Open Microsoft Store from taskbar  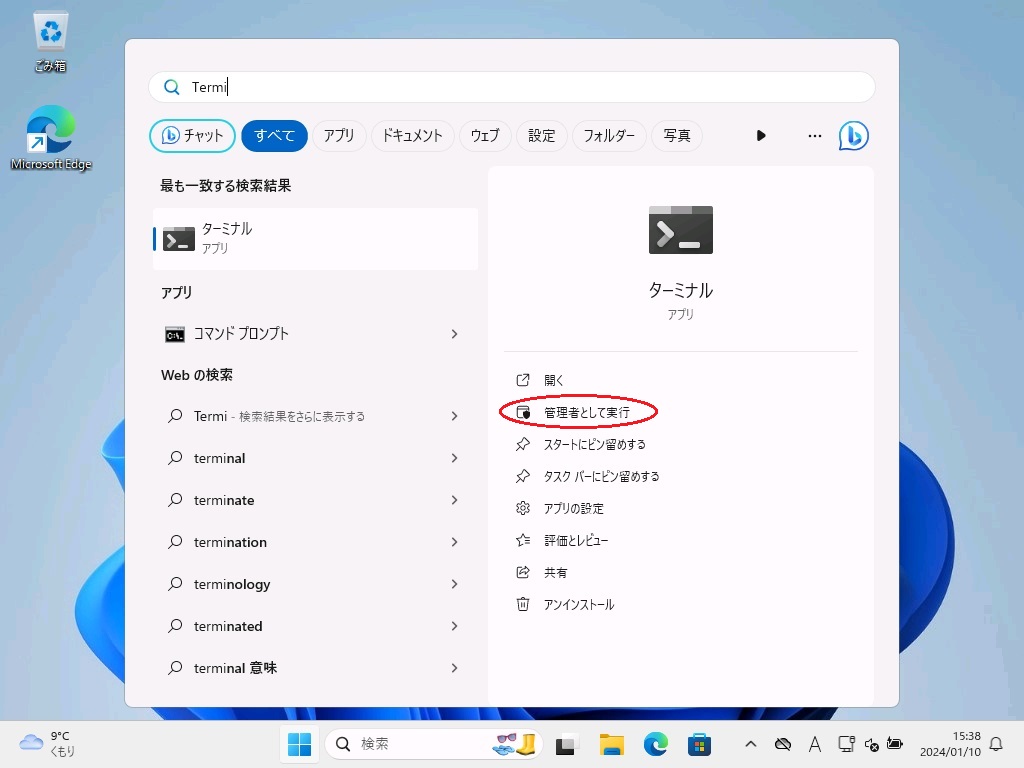point(699,744)
